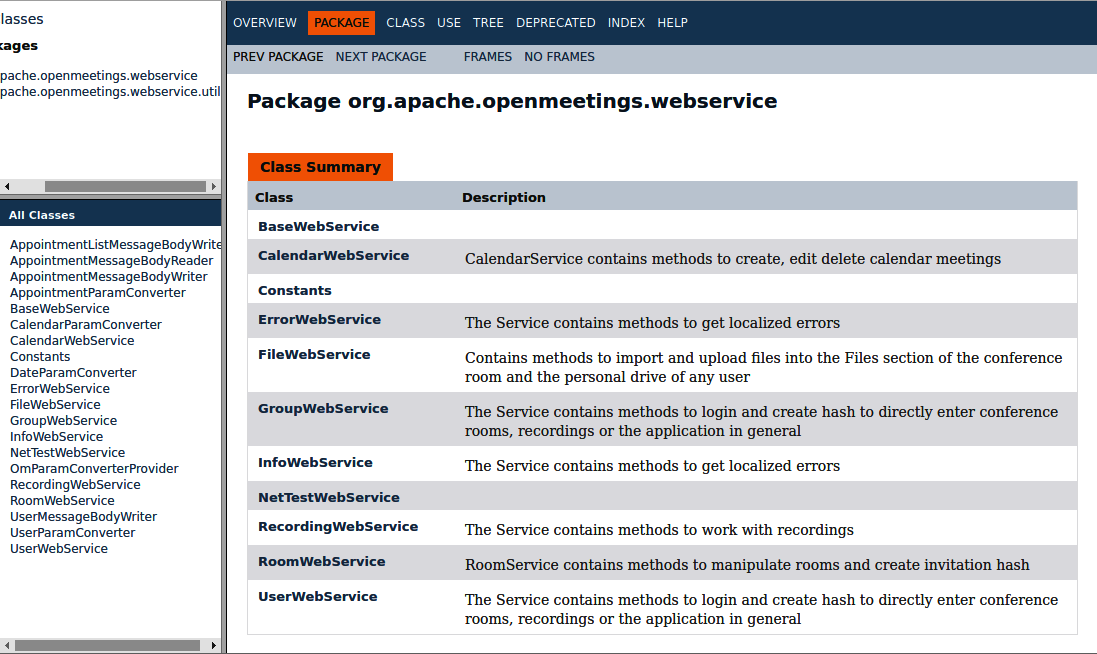Viewport: 1097px width, 654px height.
Task: Open the INDEX page
Action: (626, 22)
